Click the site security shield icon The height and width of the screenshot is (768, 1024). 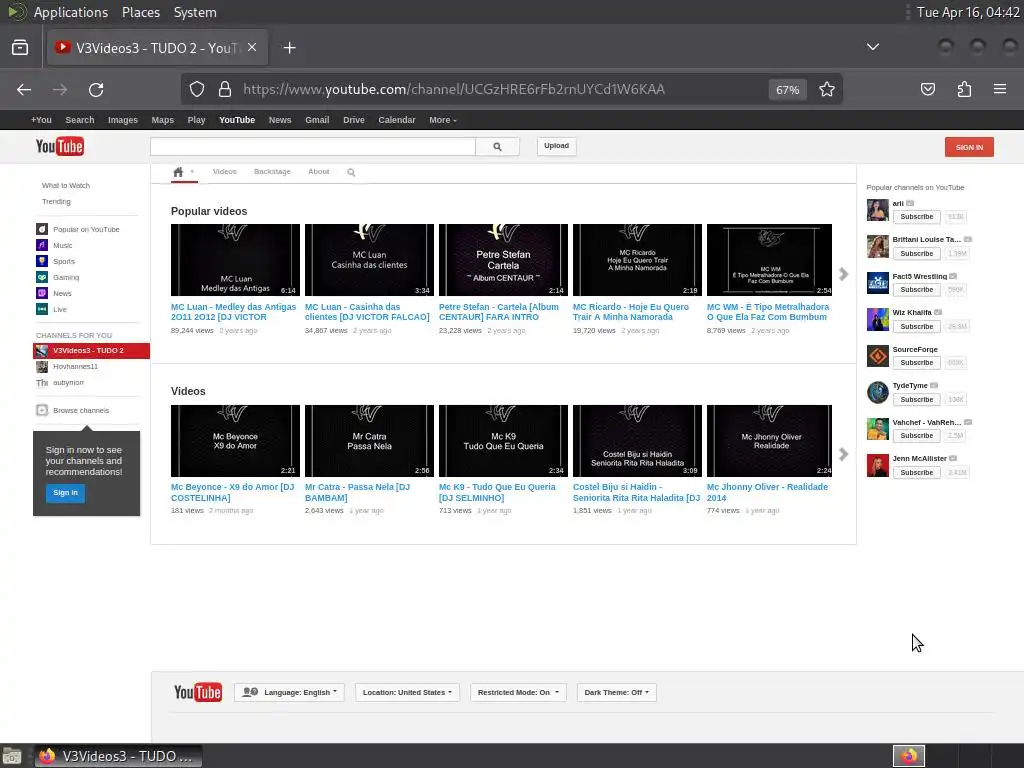[197, 89]
